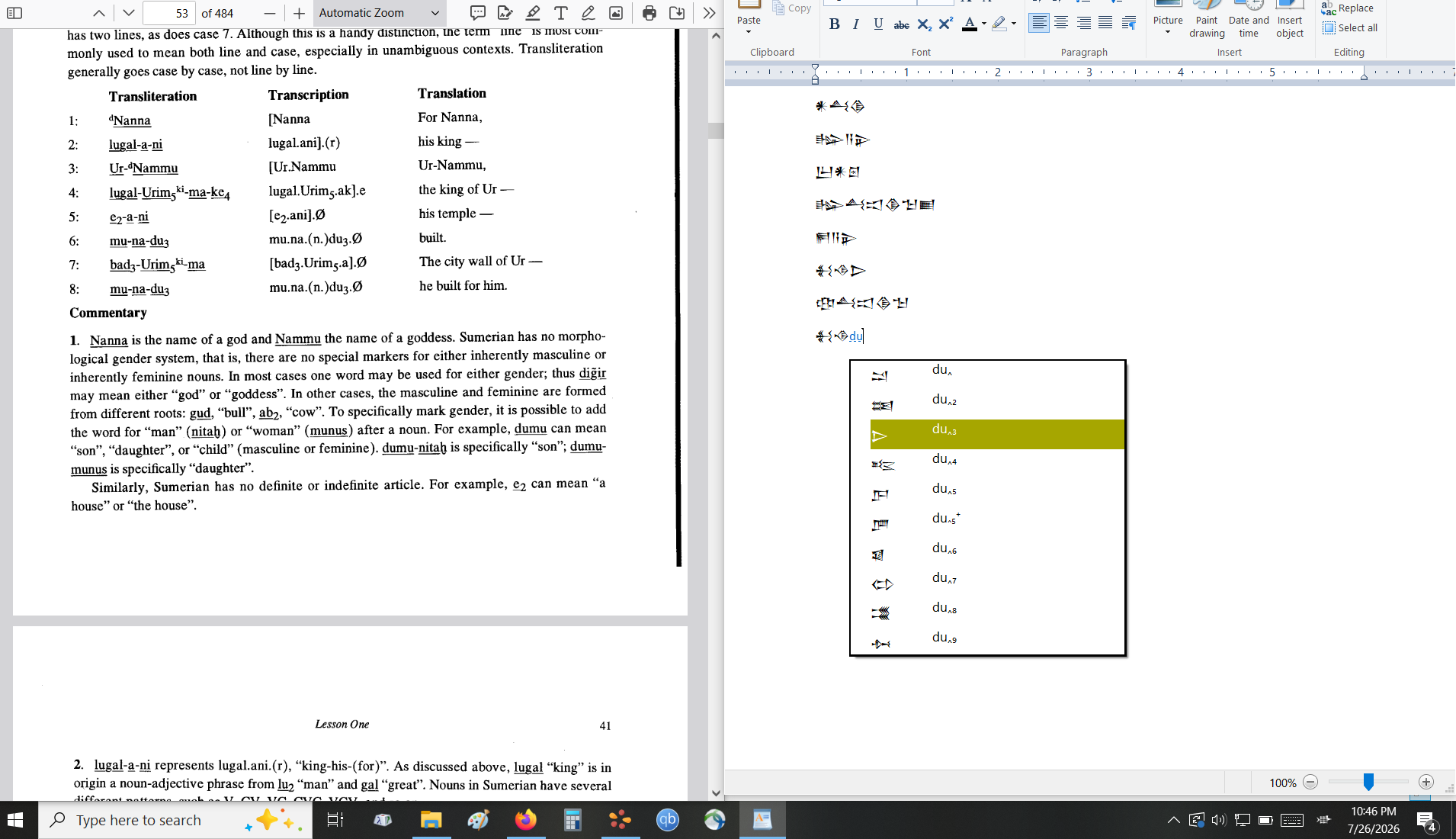Select the du₉ candidate in the list

point(997,641)
